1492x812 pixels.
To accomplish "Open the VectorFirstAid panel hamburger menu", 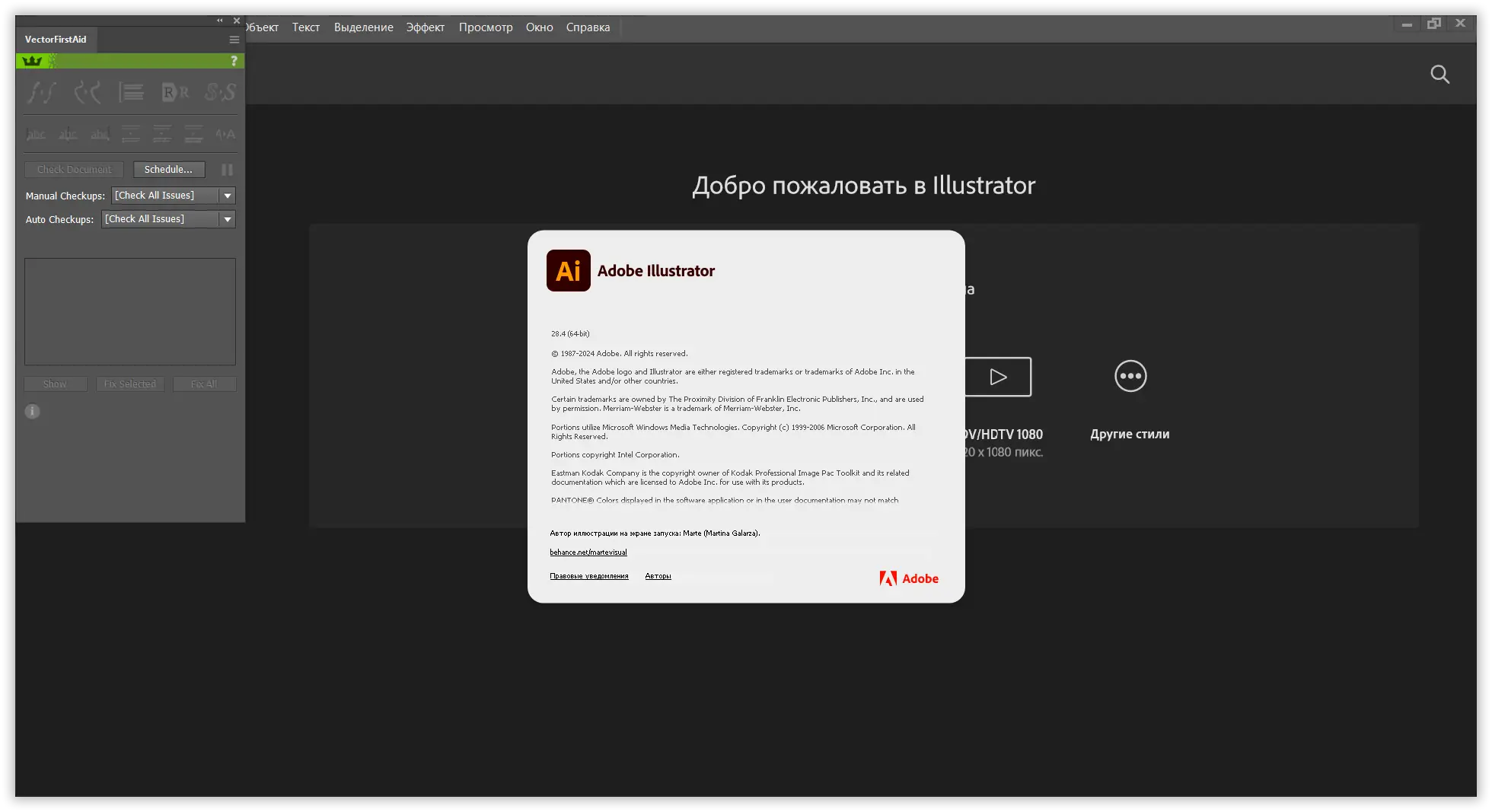I will coord(234,40).
